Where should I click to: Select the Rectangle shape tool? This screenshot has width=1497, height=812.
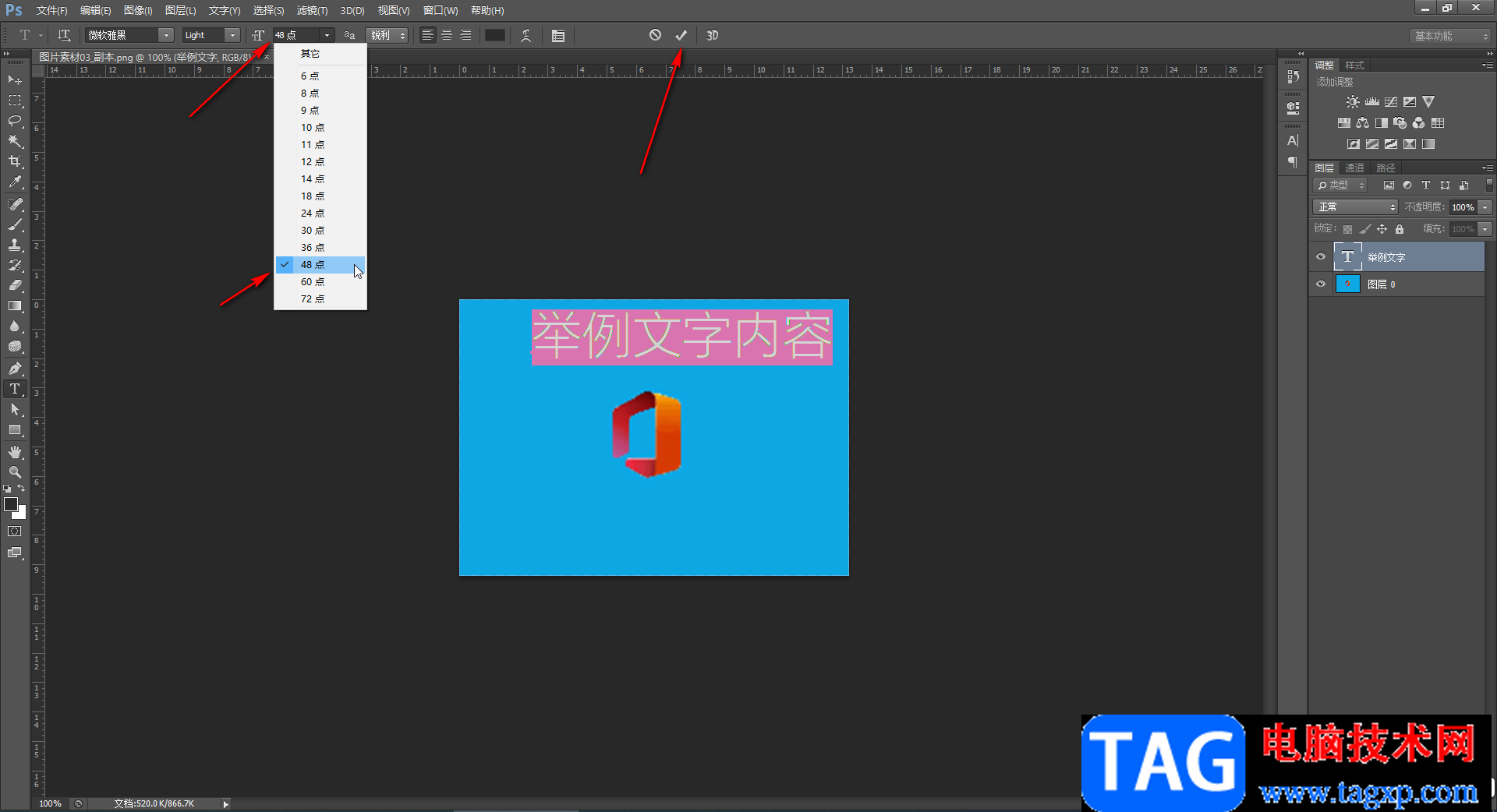[15, 429]
